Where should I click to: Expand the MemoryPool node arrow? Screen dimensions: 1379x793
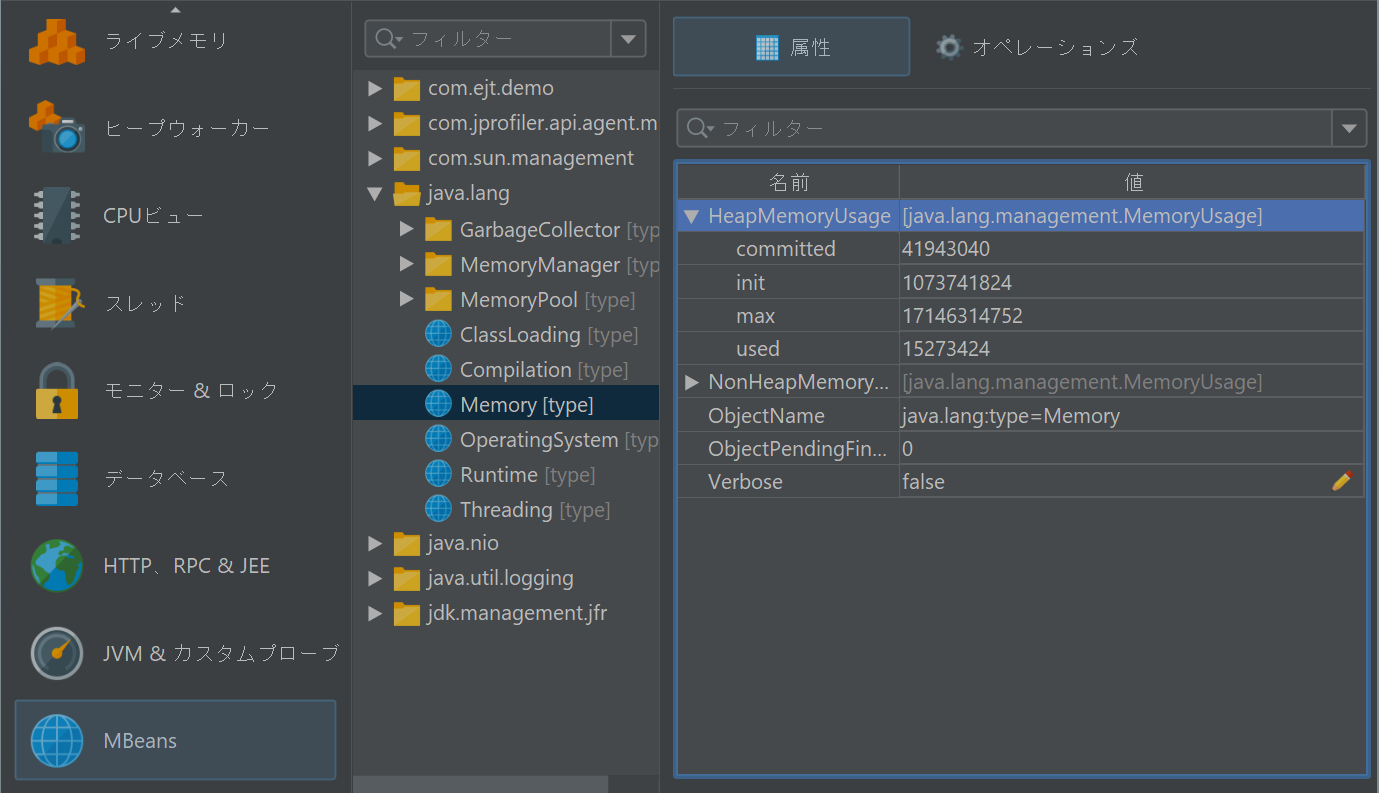click(406, 299)
